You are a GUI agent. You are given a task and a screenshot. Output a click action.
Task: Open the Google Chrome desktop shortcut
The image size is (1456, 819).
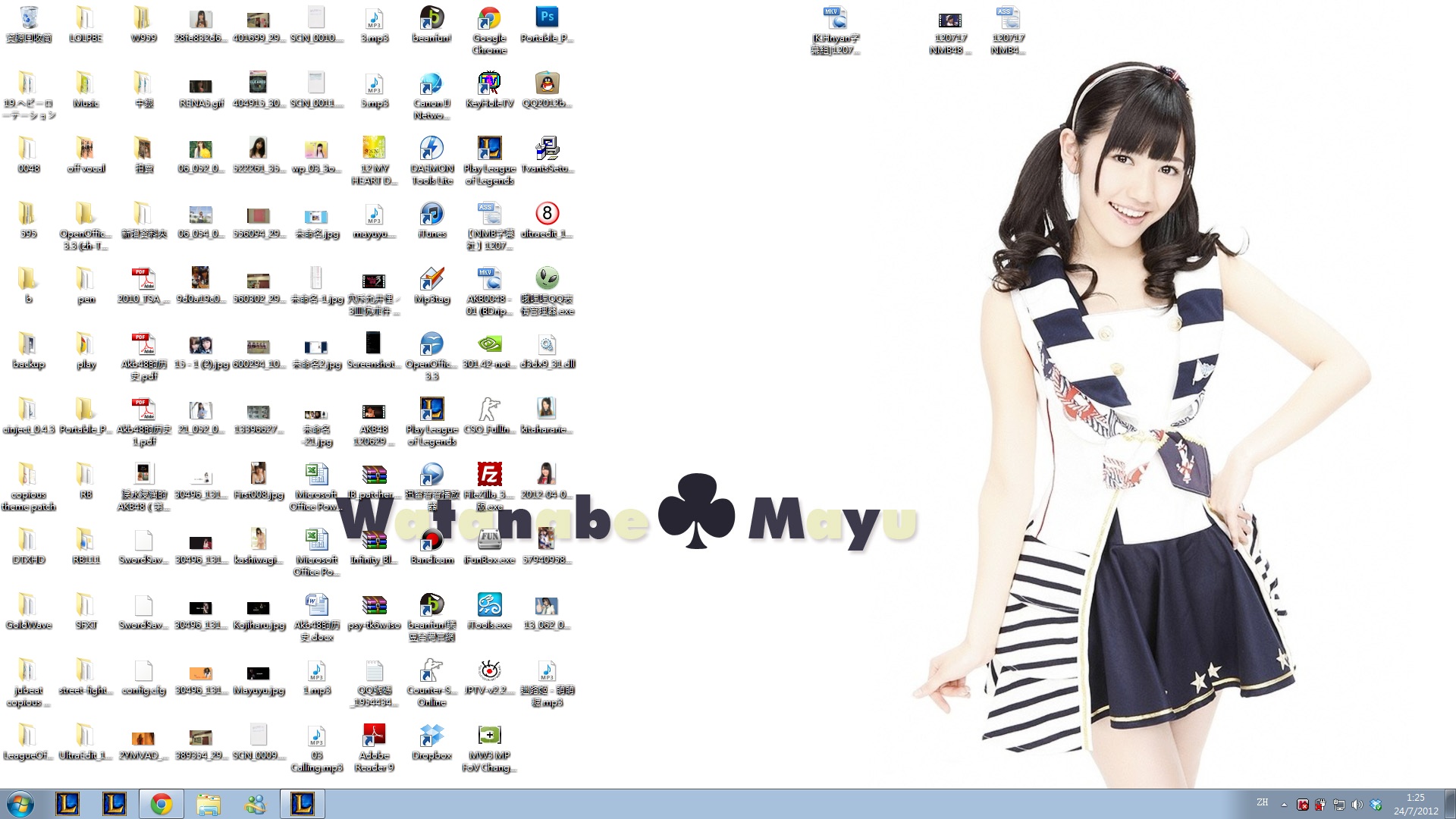click(x=489, y=19)
